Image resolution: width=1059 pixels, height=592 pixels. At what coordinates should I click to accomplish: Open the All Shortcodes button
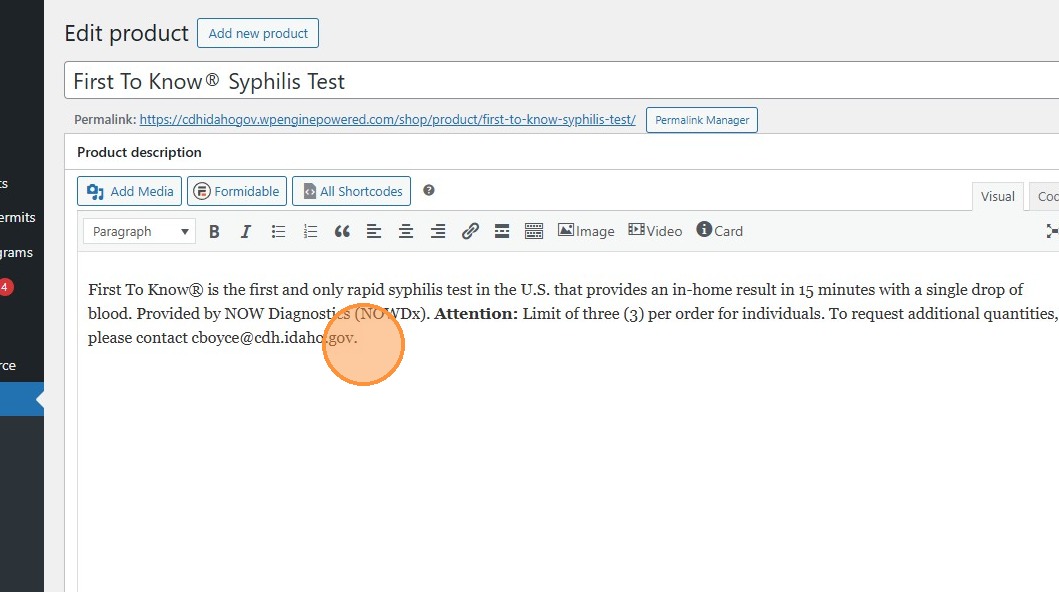(351, 191)
